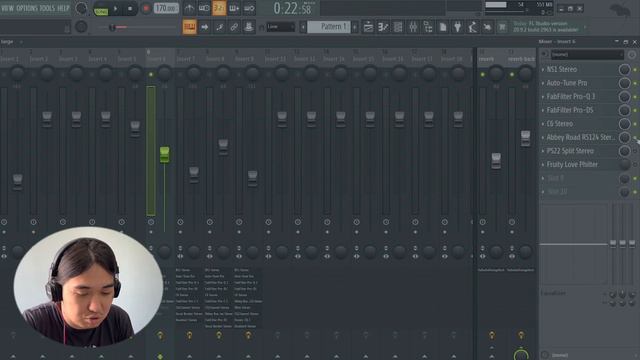This screenshot has width=640, height=360.
Task: Toggle Auto-Tune Pro slot enable LED
Action: (635, 83)
